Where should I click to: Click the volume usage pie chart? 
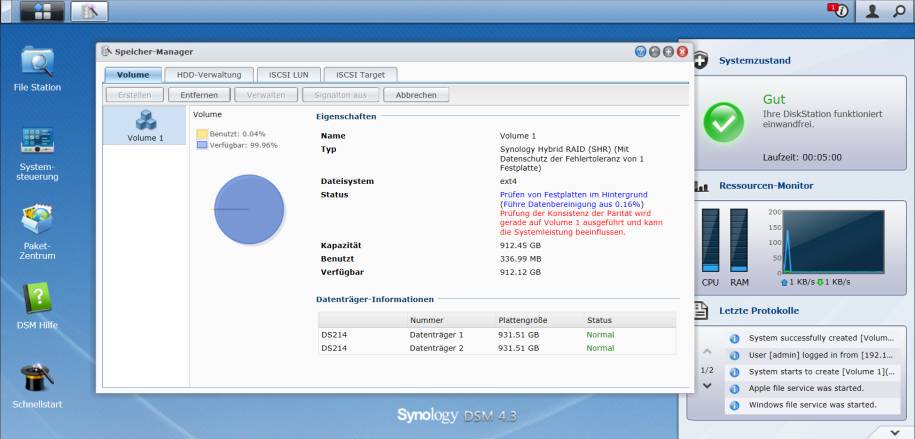click(249, 209)
